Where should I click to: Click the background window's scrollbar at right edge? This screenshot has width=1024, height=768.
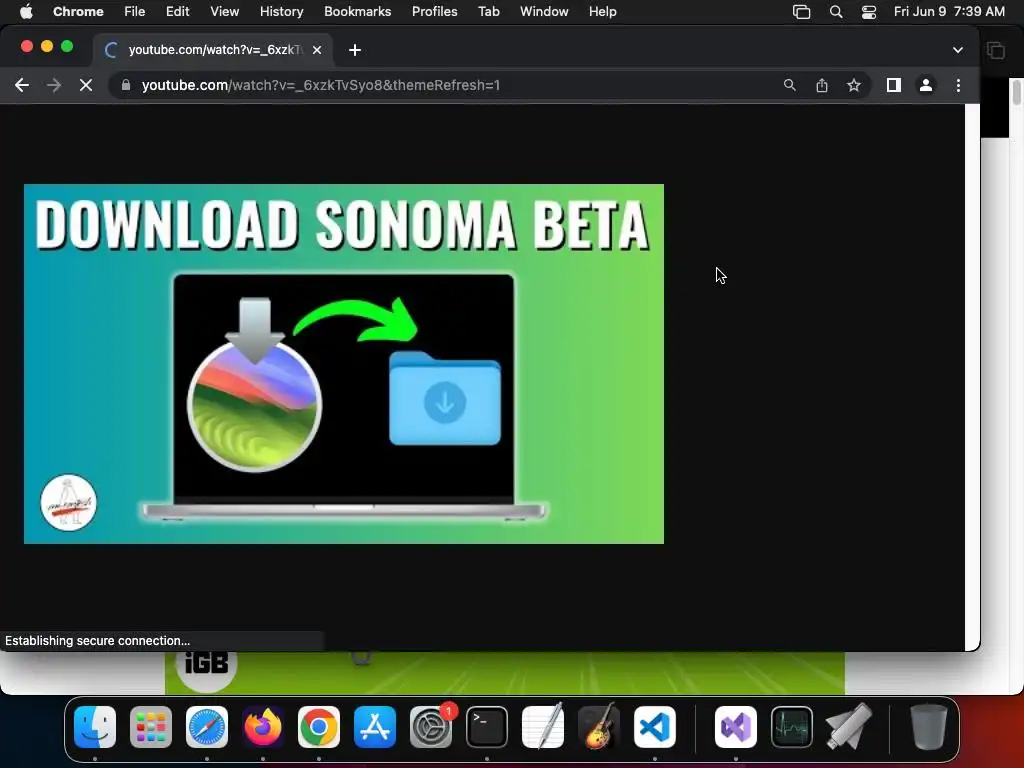point(1017,91)
